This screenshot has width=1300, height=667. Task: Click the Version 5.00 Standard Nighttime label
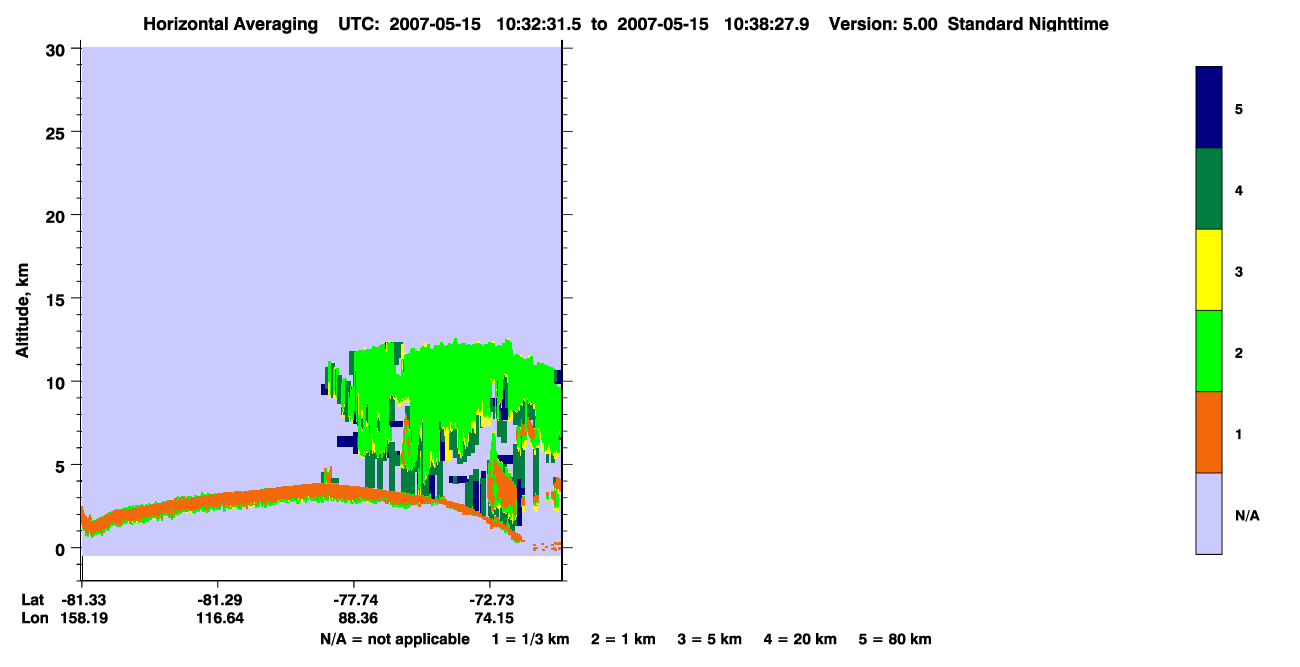969,24
